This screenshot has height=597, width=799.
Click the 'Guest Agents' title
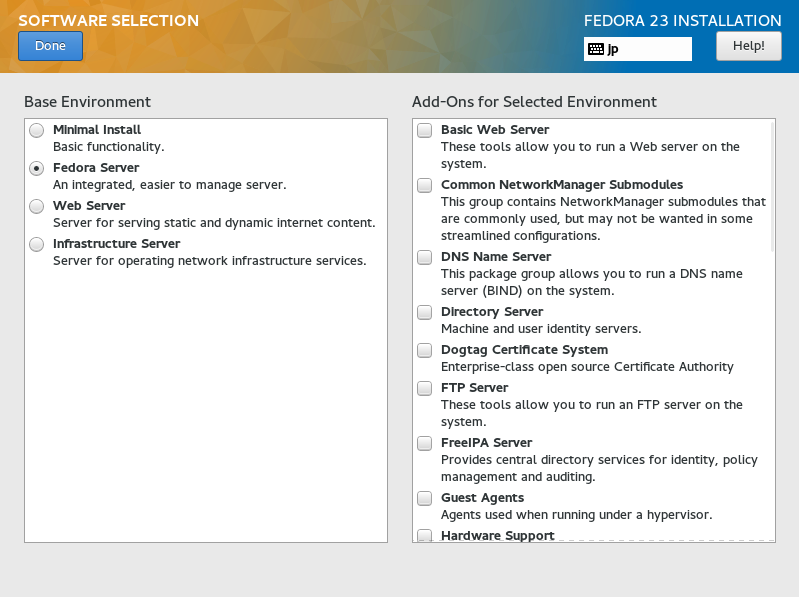(483, 498)
